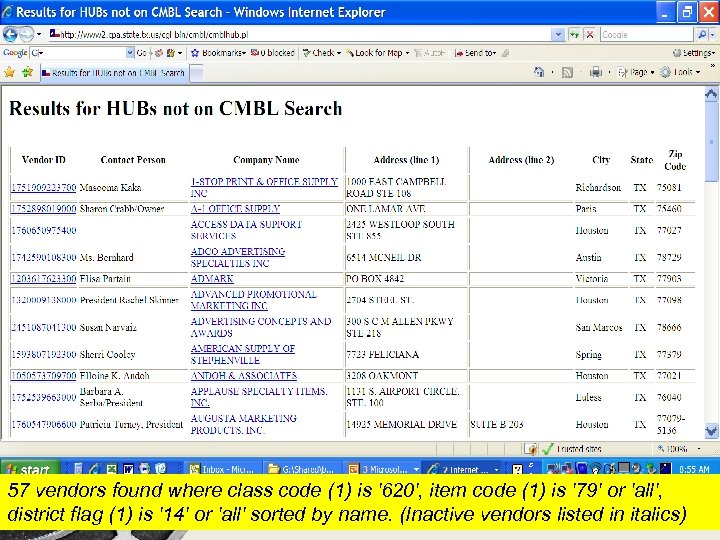Click the magnifier search button
720x540 pixels.
click(x=702, y=34)
